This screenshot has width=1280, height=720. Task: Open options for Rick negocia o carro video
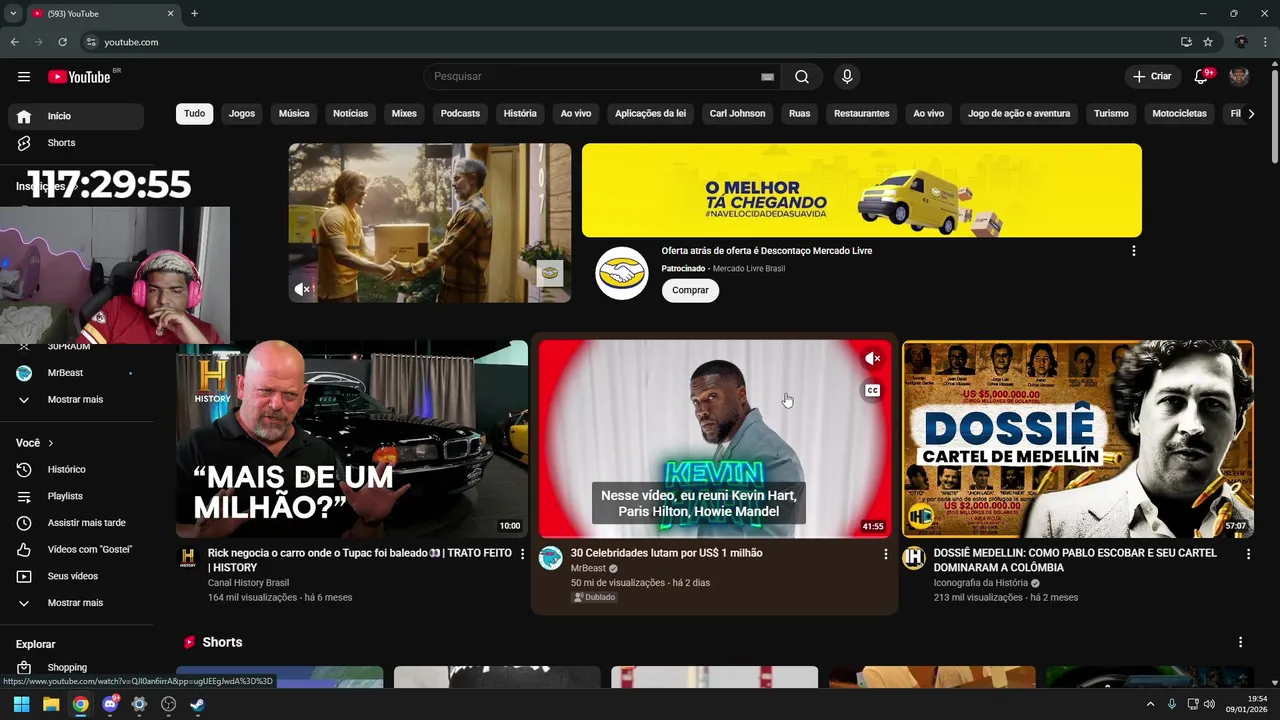522,554
